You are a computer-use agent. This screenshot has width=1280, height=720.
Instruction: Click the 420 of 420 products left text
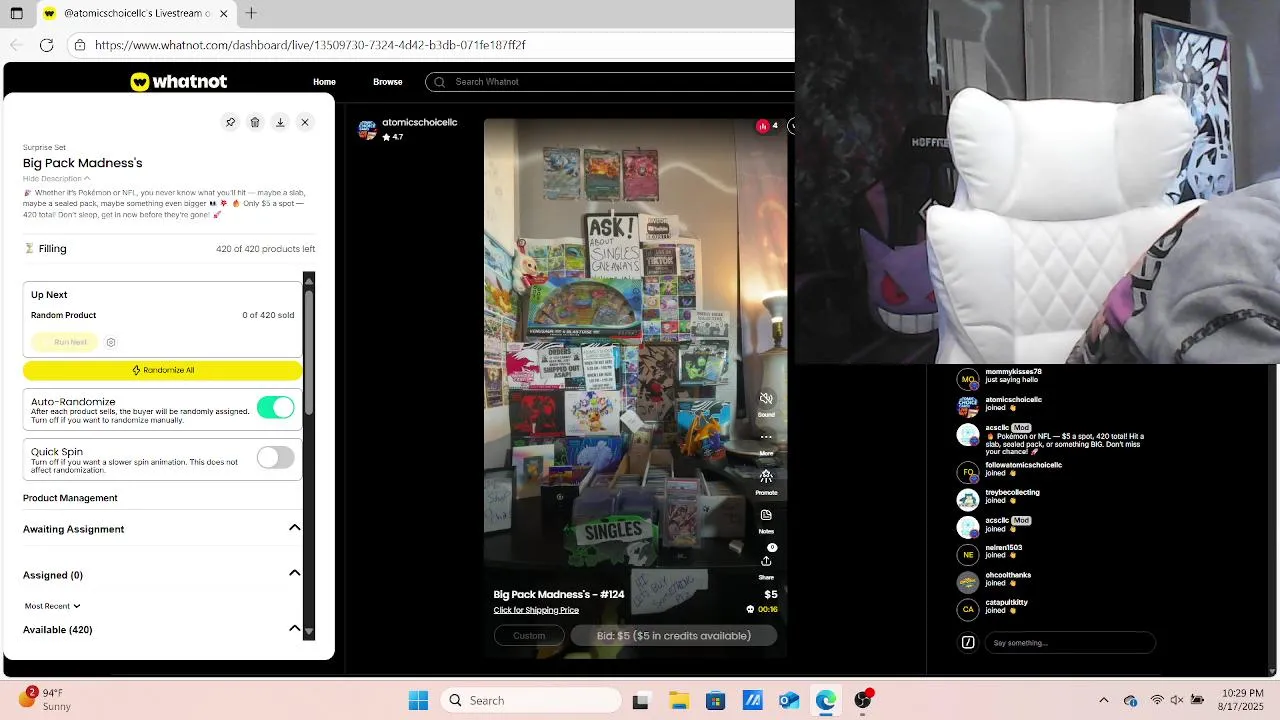[x=265, y=249]
